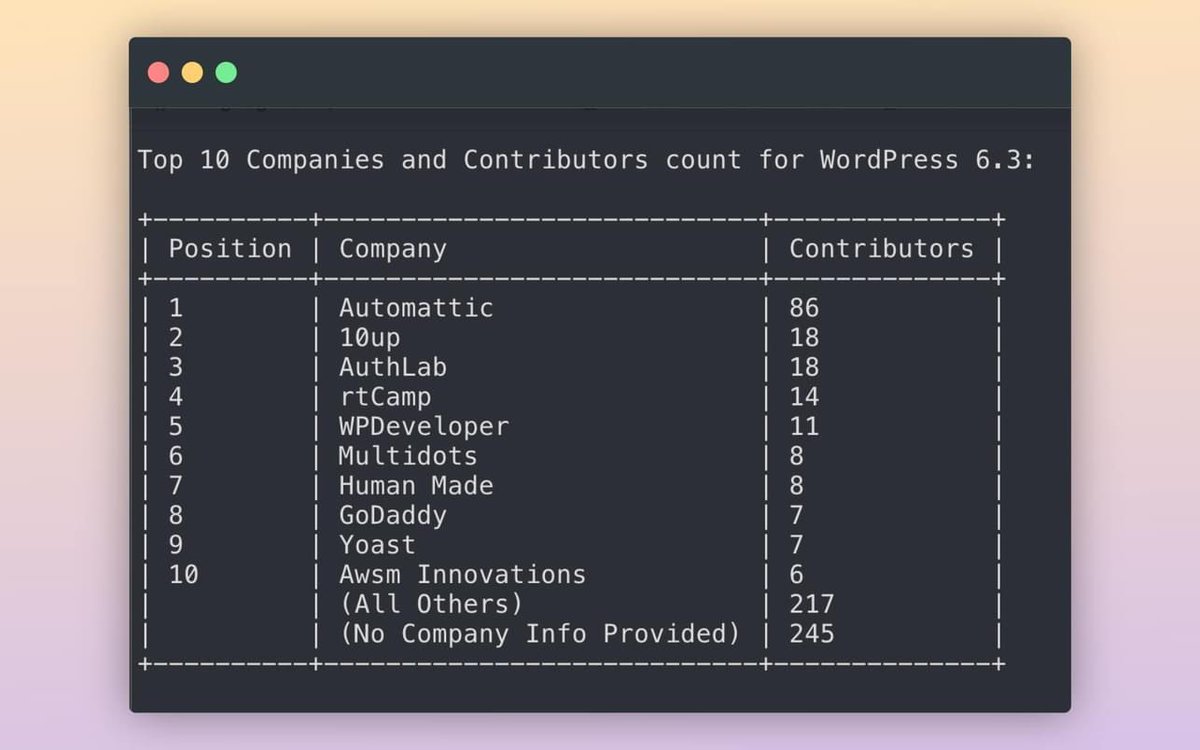Click position number 1 in the table
The width and height of the screenshot is (1200, 750).
coord(176,307)
